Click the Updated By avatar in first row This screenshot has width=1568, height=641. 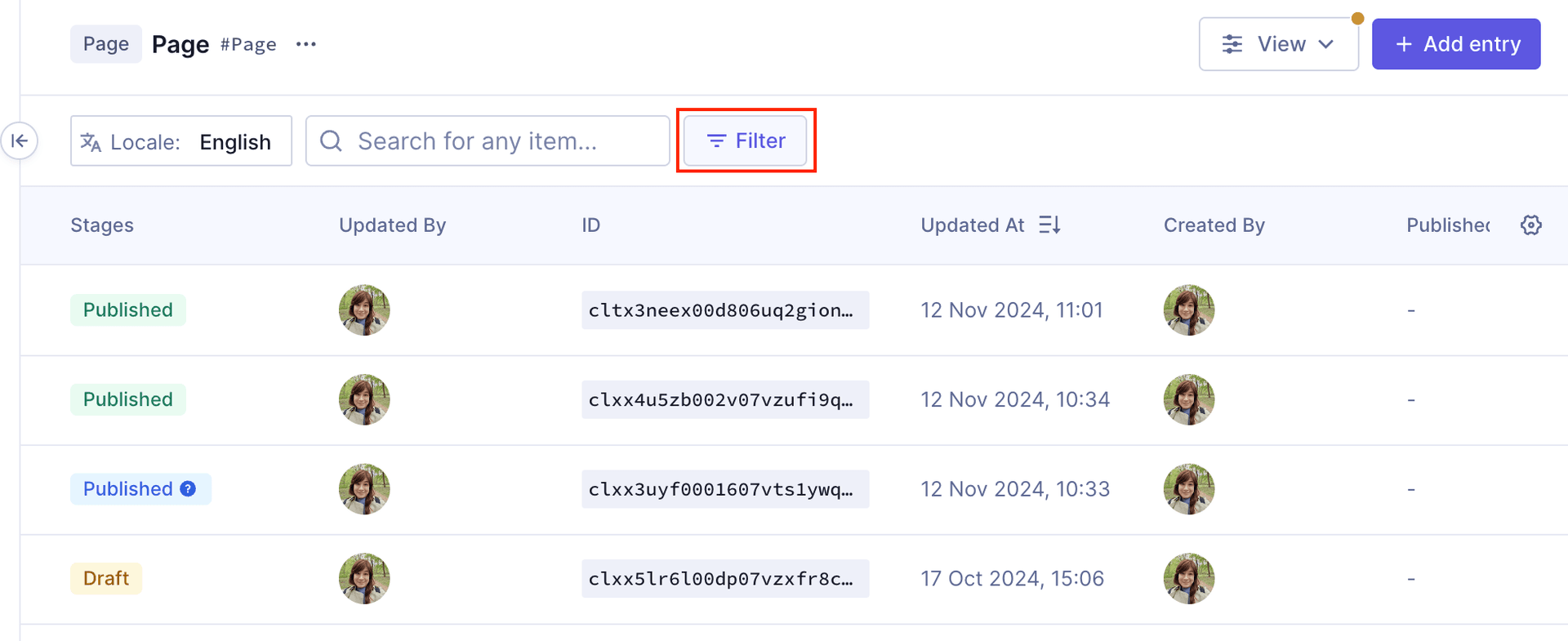click(x=364, y=310)
